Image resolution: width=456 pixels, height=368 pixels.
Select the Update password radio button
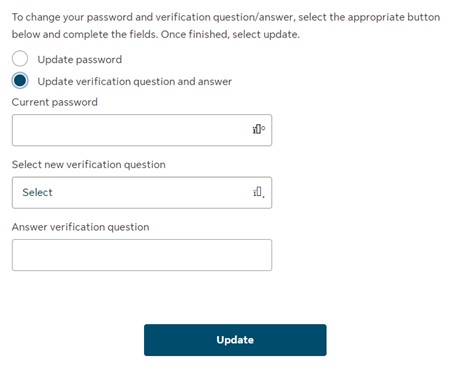tap(20, 59)
